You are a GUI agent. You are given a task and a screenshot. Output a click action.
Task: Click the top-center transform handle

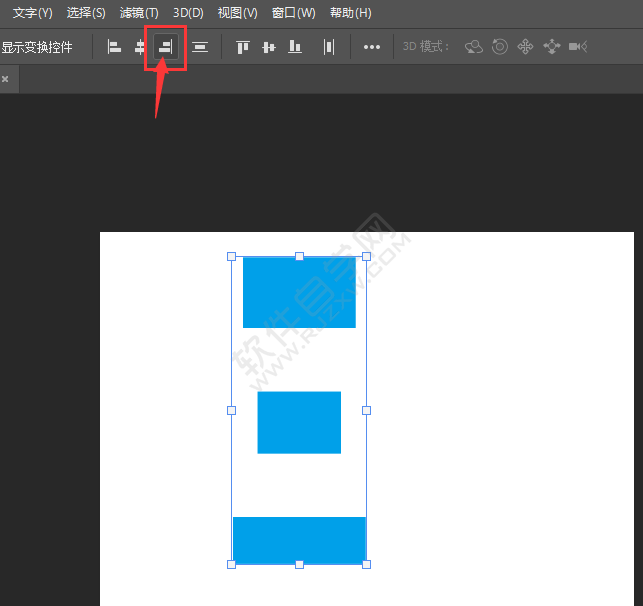(299, 256)
